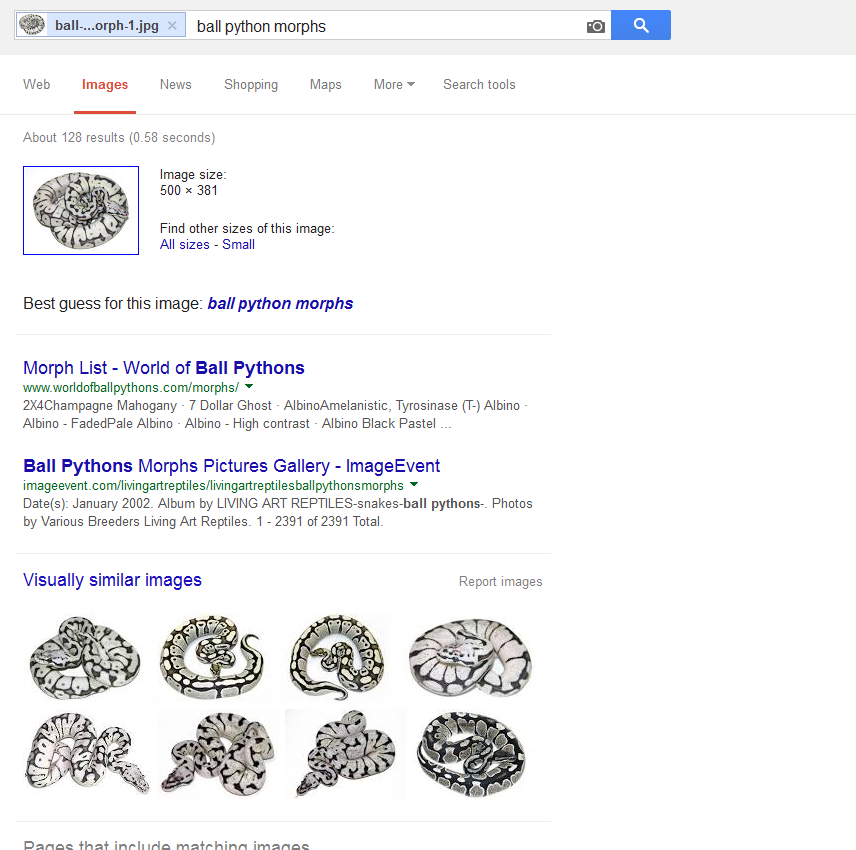Open first similar snake image in top row
Screen dimensions: 856x850
pos(85,657)
